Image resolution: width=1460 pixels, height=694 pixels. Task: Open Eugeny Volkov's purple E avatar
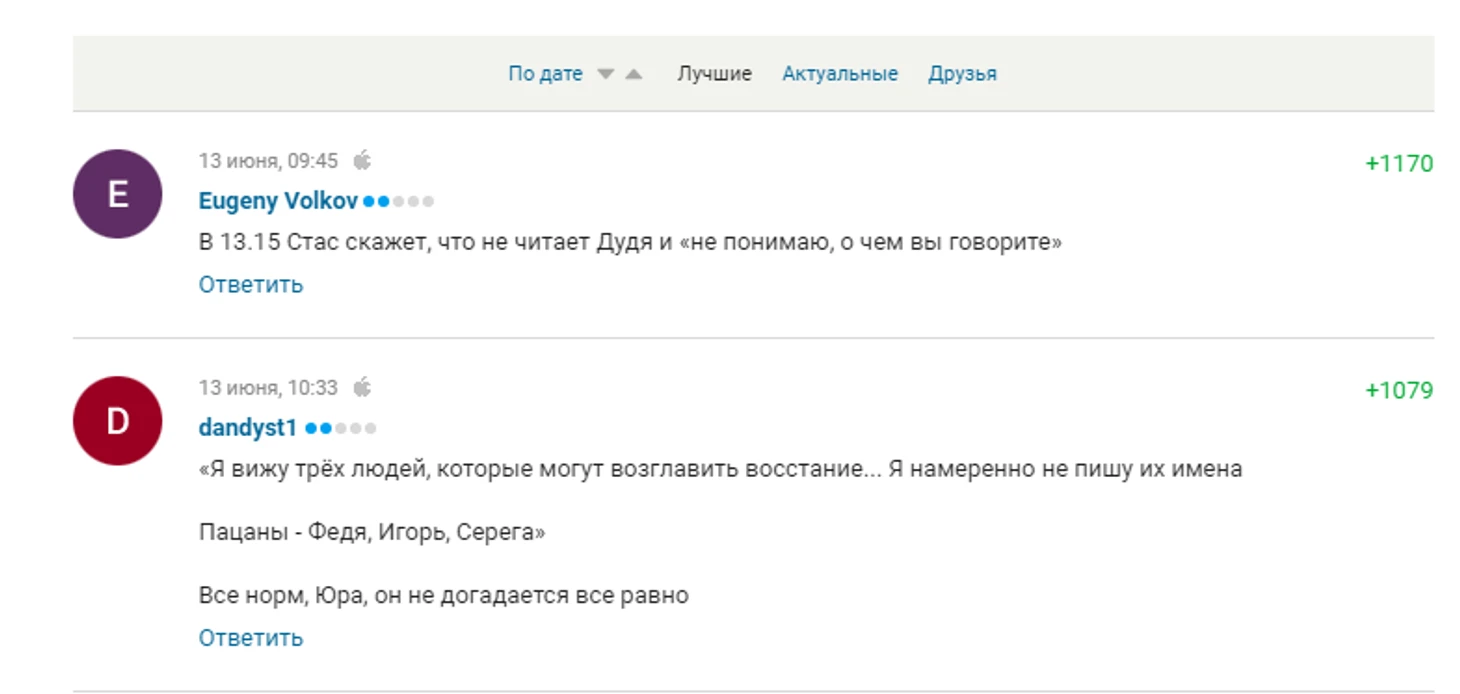(x=118, y=194)
